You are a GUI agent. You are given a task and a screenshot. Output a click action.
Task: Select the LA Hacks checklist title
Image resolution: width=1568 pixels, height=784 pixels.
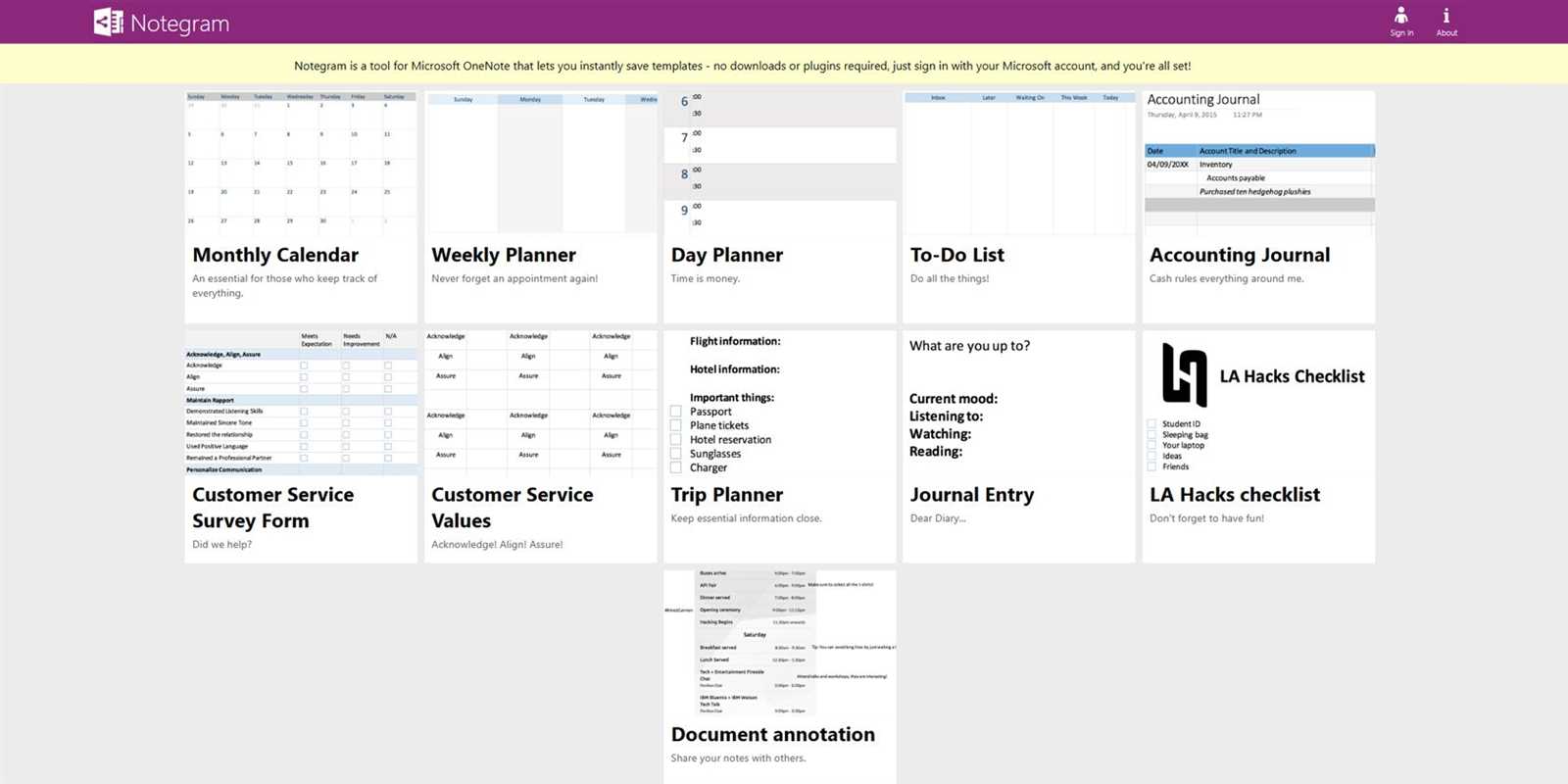coord(1235,495)
